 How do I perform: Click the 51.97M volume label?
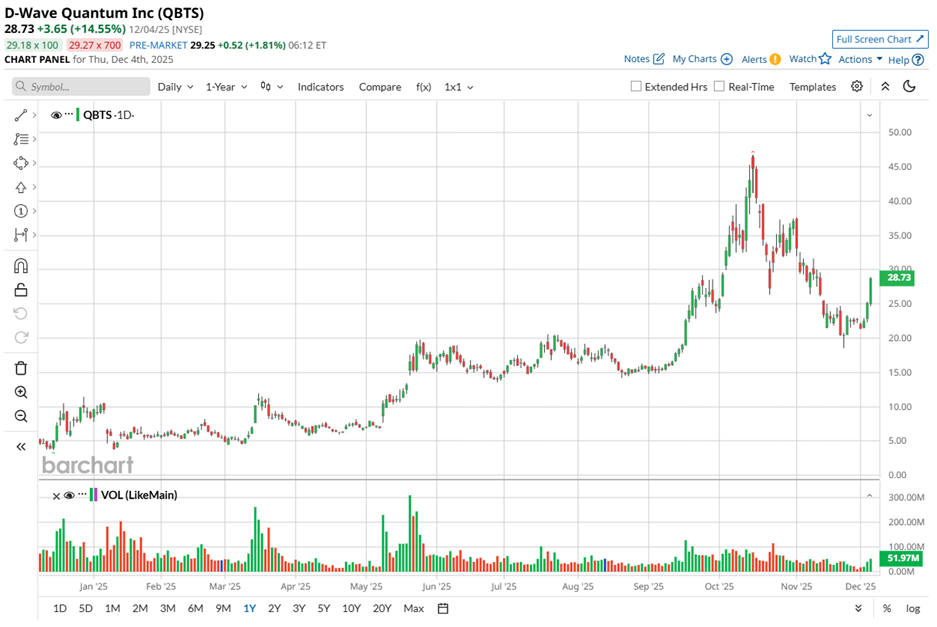(x=902, y=558)
